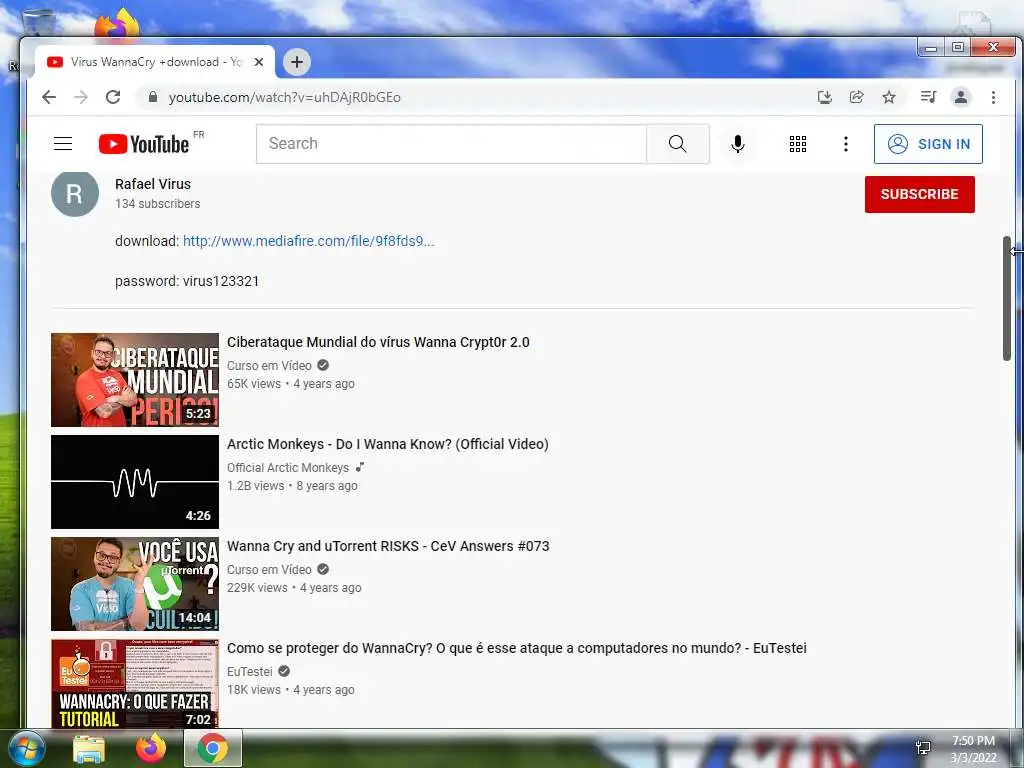1024x768 pixels.
Task: Open the mediafire download link
Action: coord(308,241)
